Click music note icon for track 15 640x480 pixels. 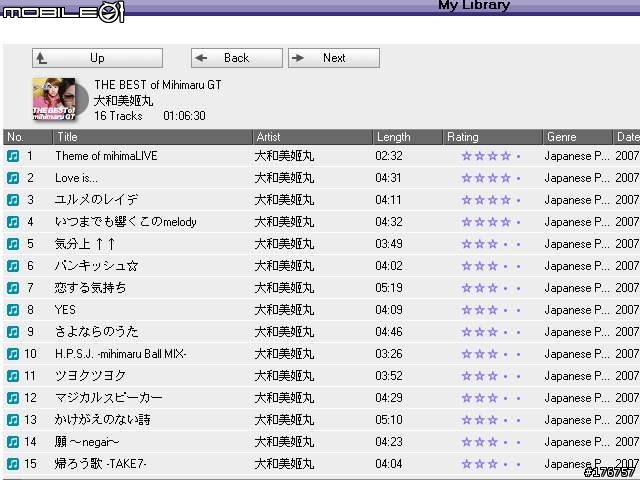pos(13,464)
